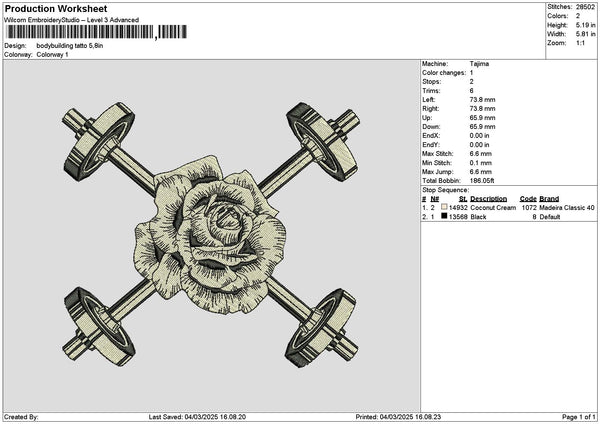Click the St. column header

click(463, 198)
